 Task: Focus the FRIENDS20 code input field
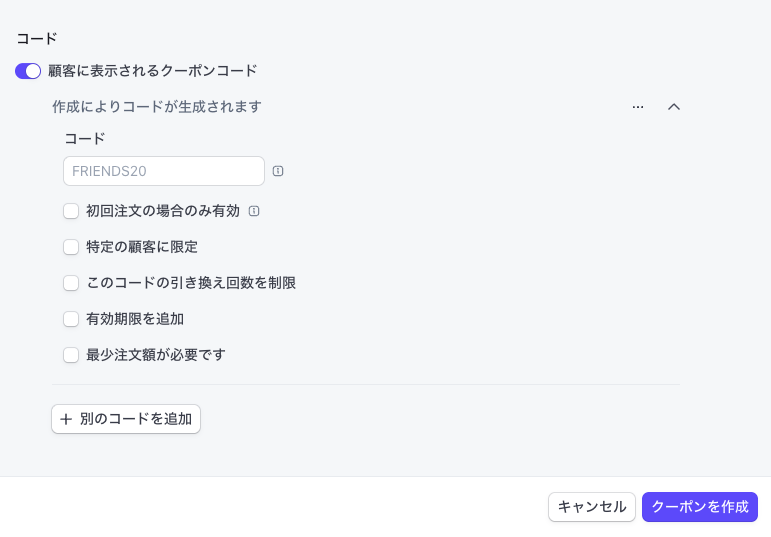pos(164,171)
